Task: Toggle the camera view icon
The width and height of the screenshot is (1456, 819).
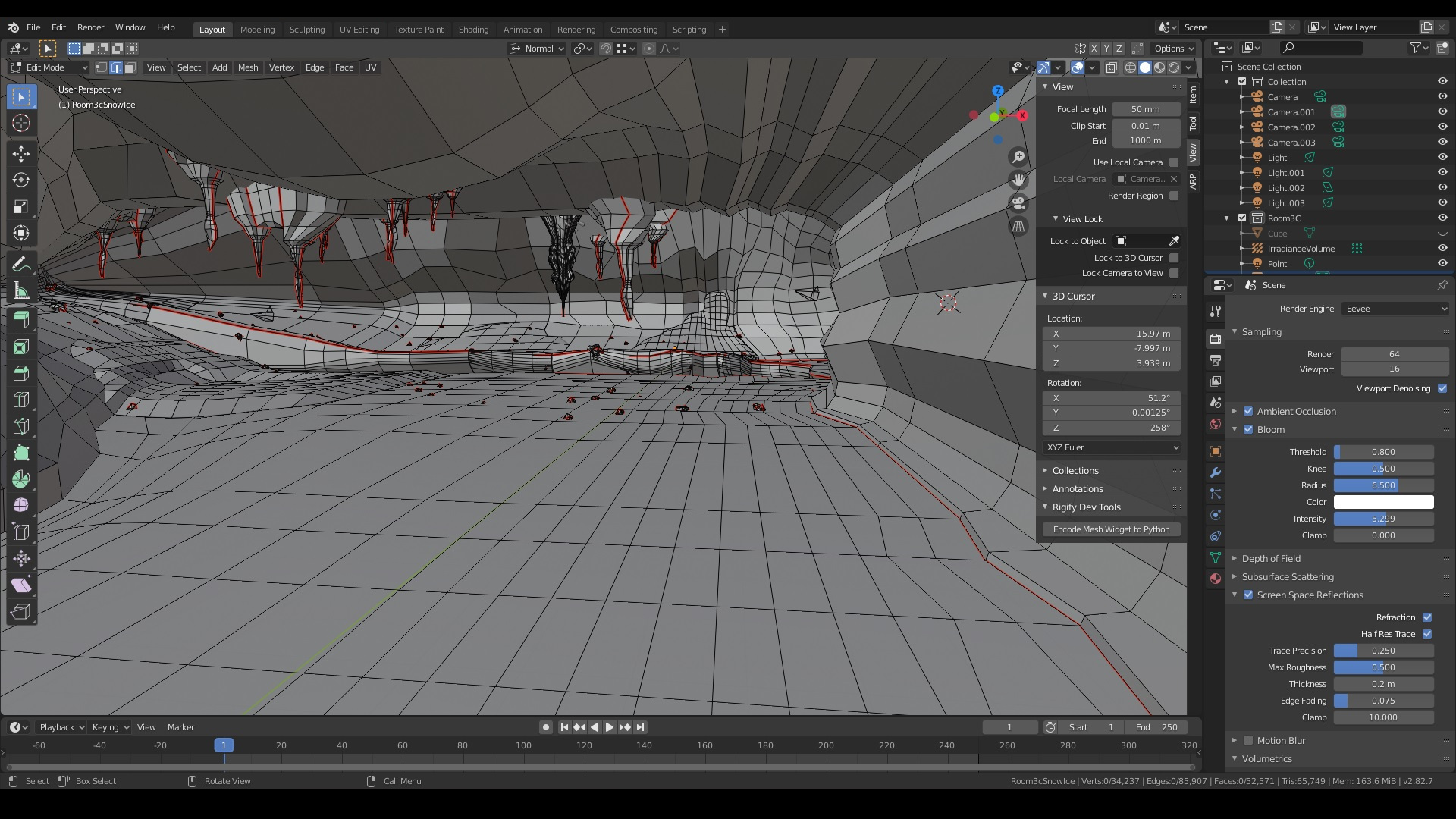Action: (x=1018, y=203)
